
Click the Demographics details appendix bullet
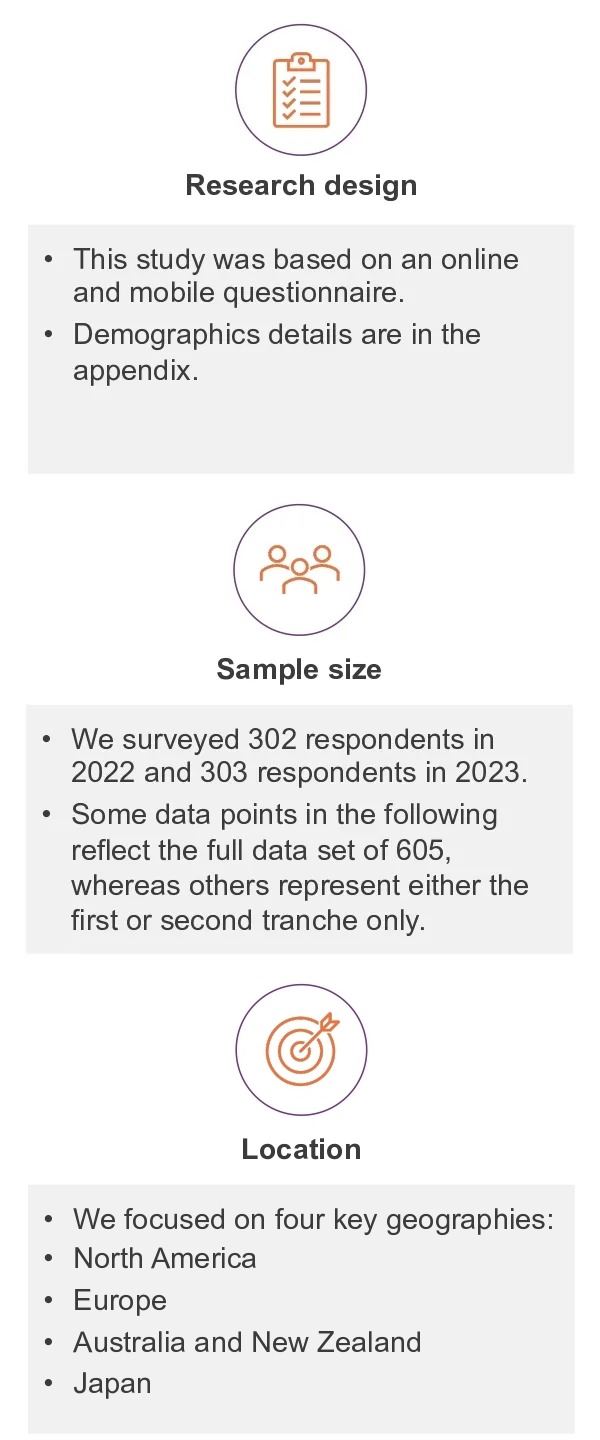(x=277, y=352)
